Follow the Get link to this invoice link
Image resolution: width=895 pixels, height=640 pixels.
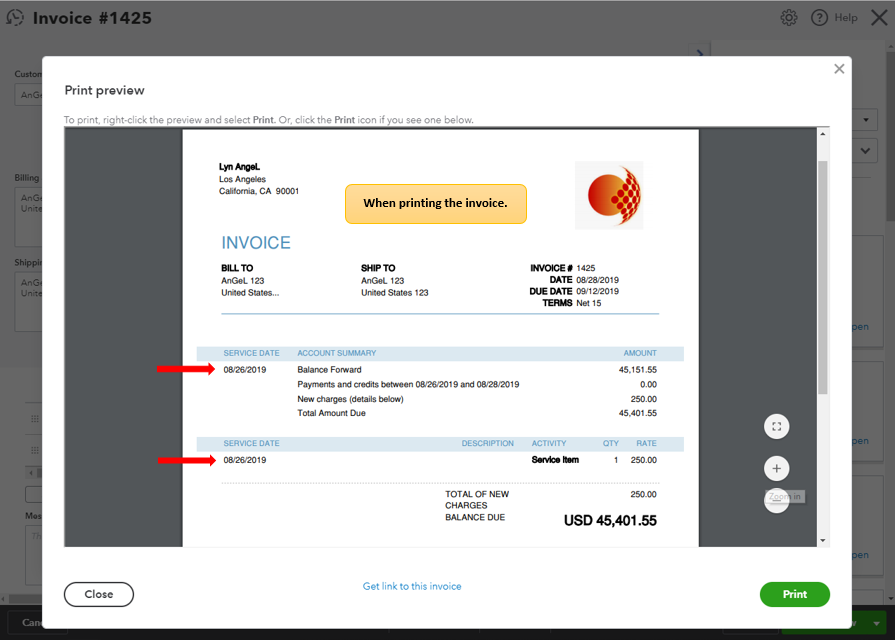[x=412, y=586]
